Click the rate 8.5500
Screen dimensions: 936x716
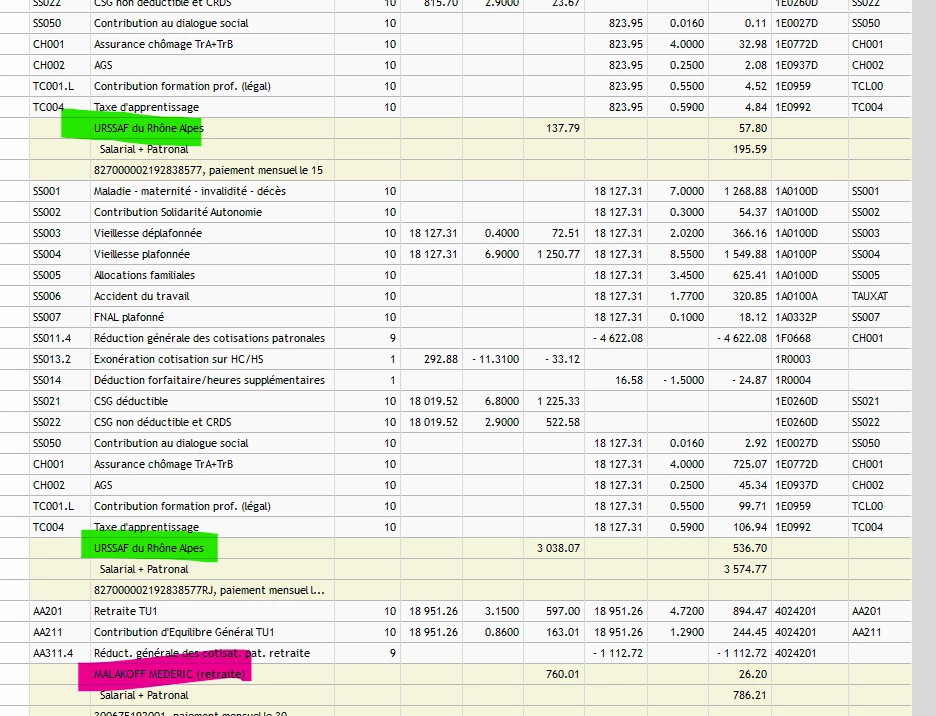click(687, 254)
